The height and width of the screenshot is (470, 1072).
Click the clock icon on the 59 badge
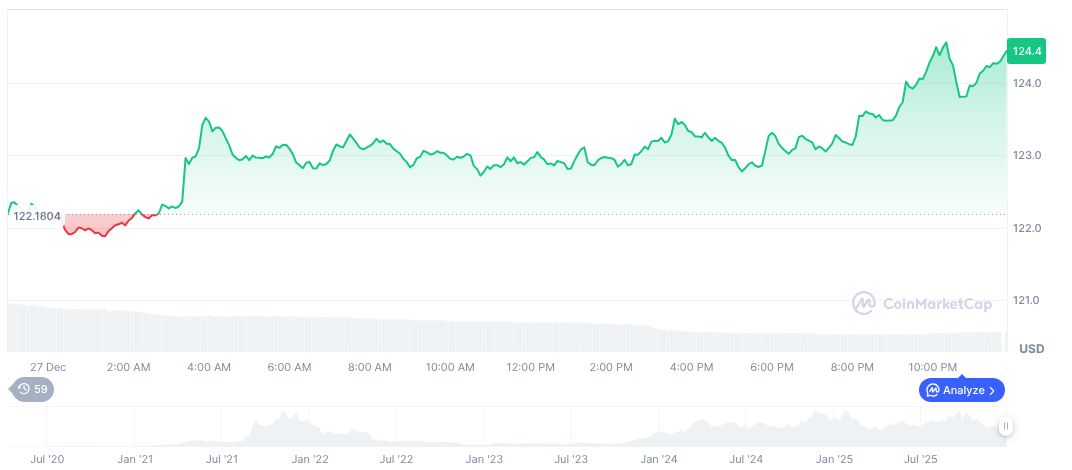(x=22, y=389)
